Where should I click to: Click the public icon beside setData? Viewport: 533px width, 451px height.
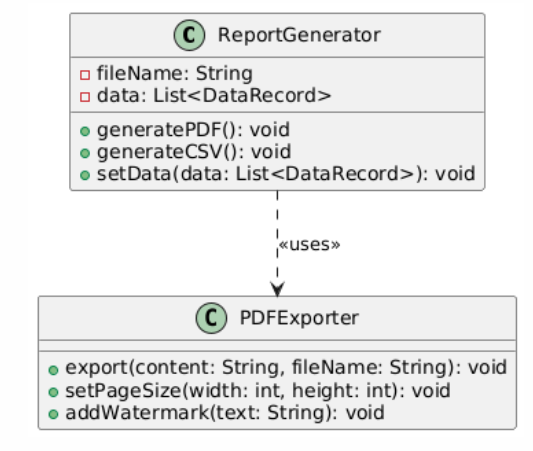(85, 175)
